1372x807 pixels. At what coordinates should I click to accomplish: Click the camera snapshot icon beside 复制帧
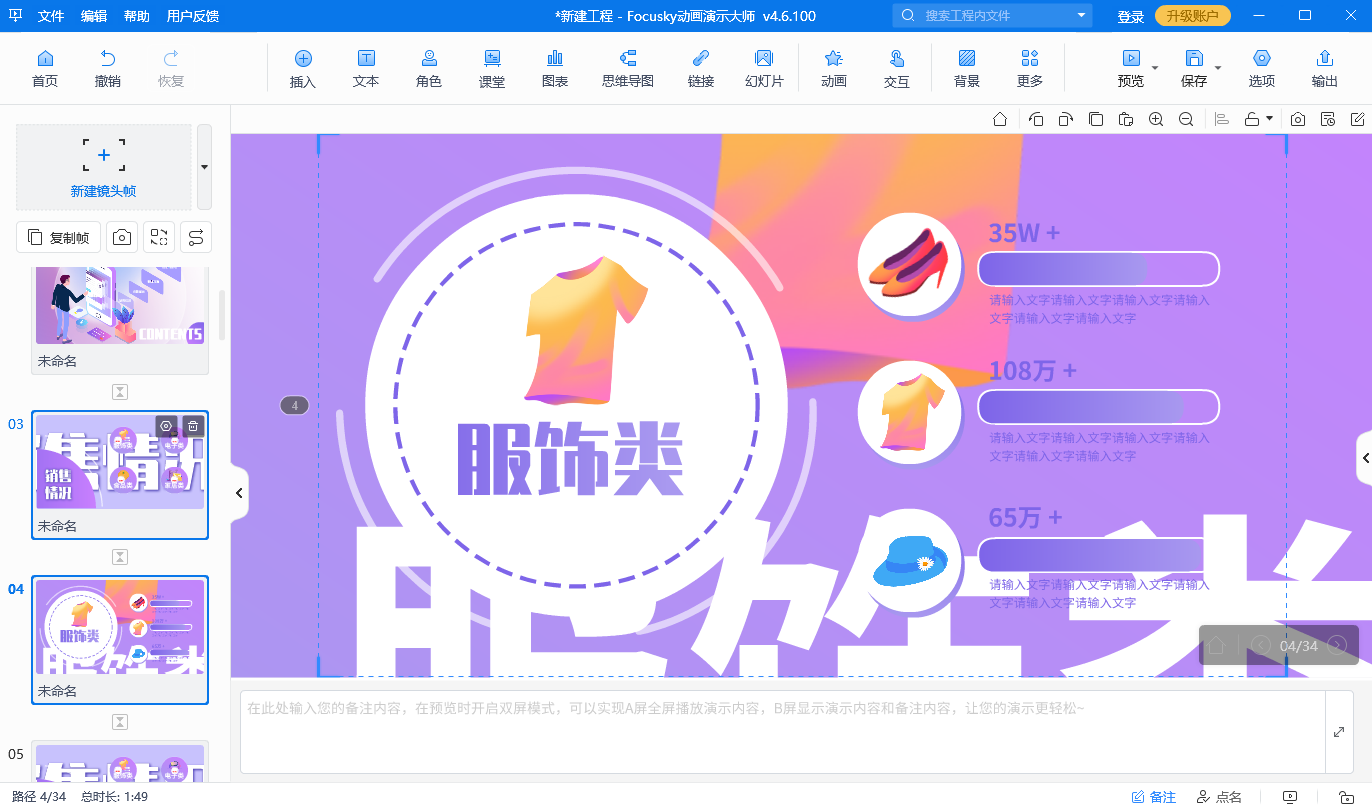point(122,237)
